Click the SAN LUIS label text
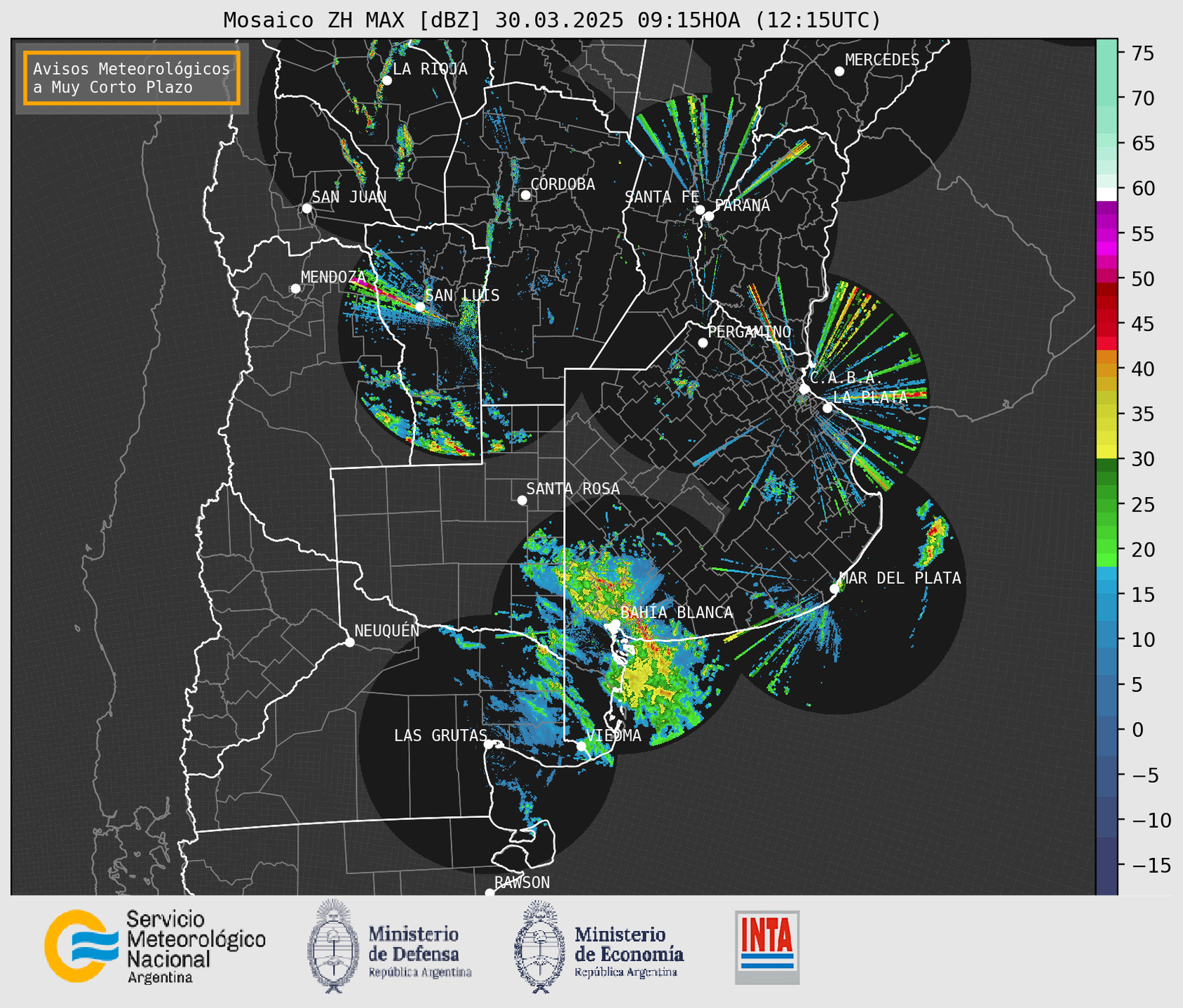The height and width of the screenshot is (1008, 1183). coord(462,295)
